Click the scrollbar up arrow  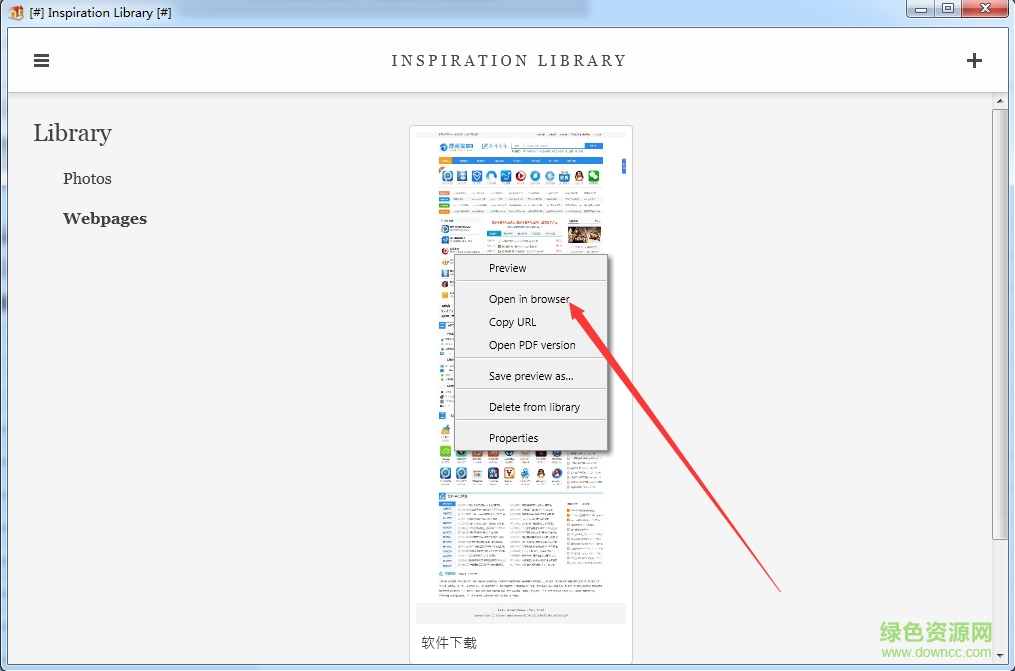click(x=1000, y=101)
